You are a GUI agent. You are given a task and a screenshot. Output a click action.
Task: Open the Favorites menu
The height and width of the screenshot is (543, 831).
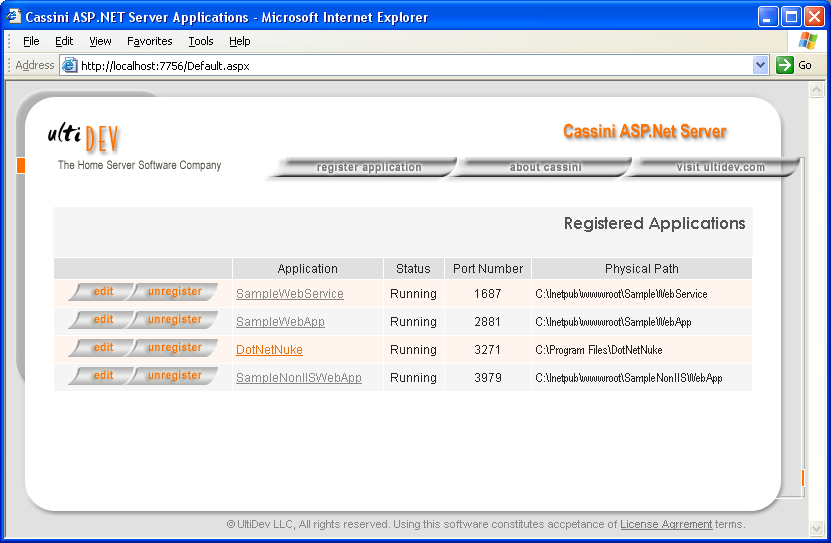point(149,41)
